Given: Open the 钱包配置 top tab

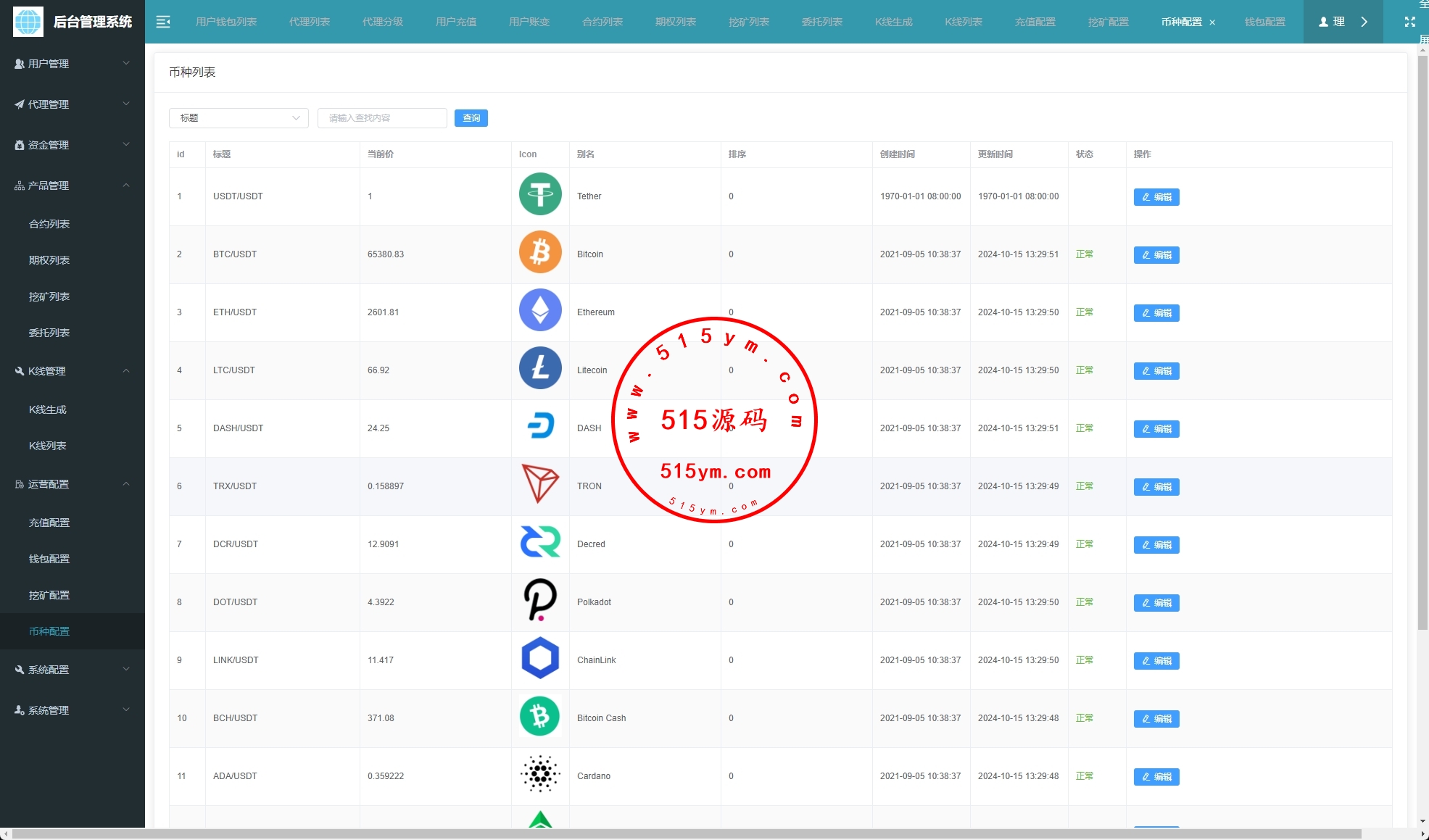Looking at the screenshot, I should pos(1264,22).
